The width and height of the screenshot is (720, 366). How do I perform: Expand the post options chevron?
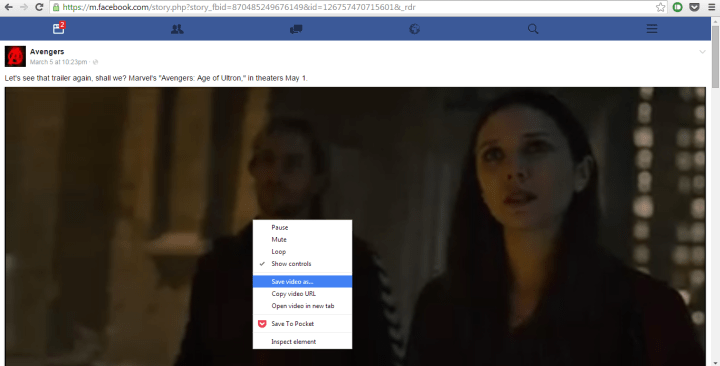click(x=703, y=52)
